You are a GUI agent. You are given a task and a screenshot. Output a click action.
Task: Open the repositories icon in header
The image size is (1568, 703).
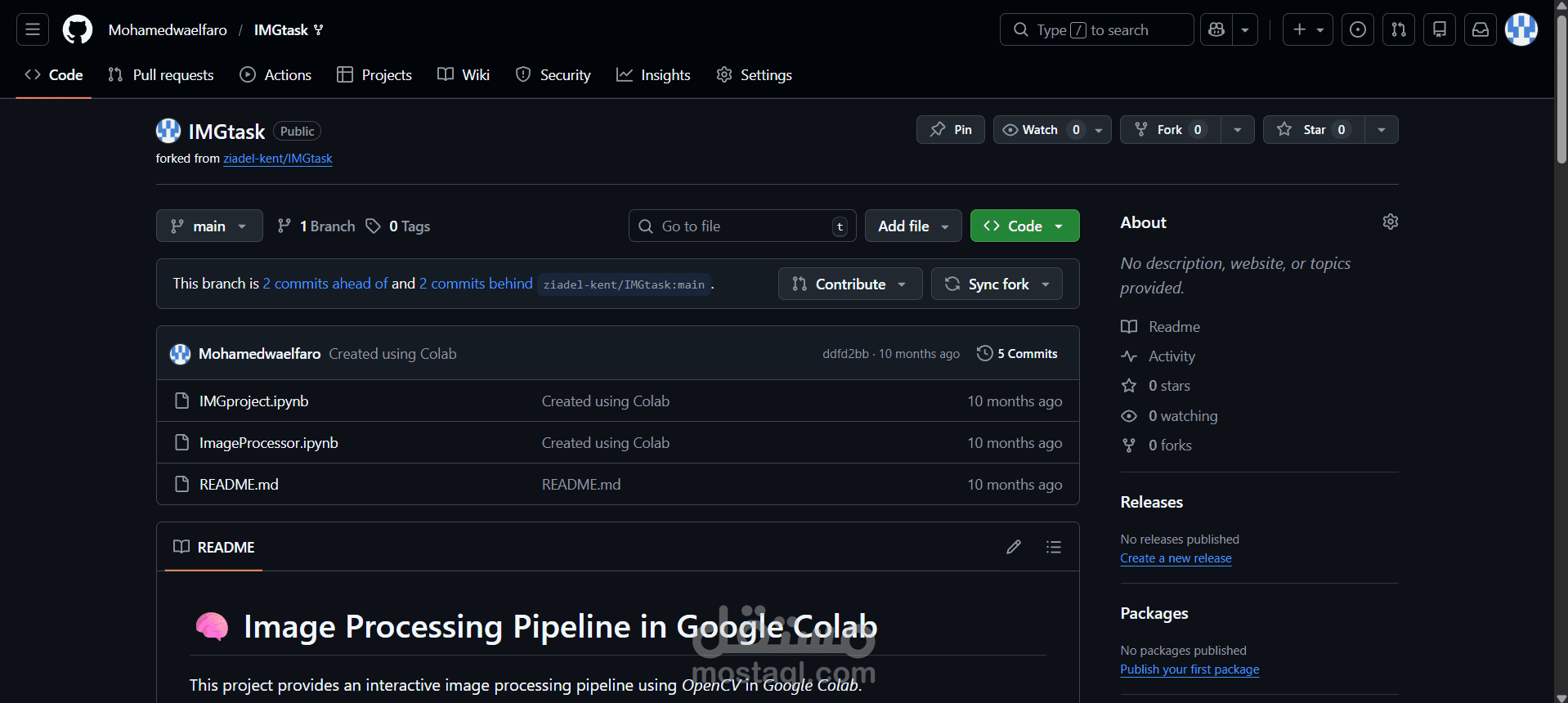(1440, 29)
